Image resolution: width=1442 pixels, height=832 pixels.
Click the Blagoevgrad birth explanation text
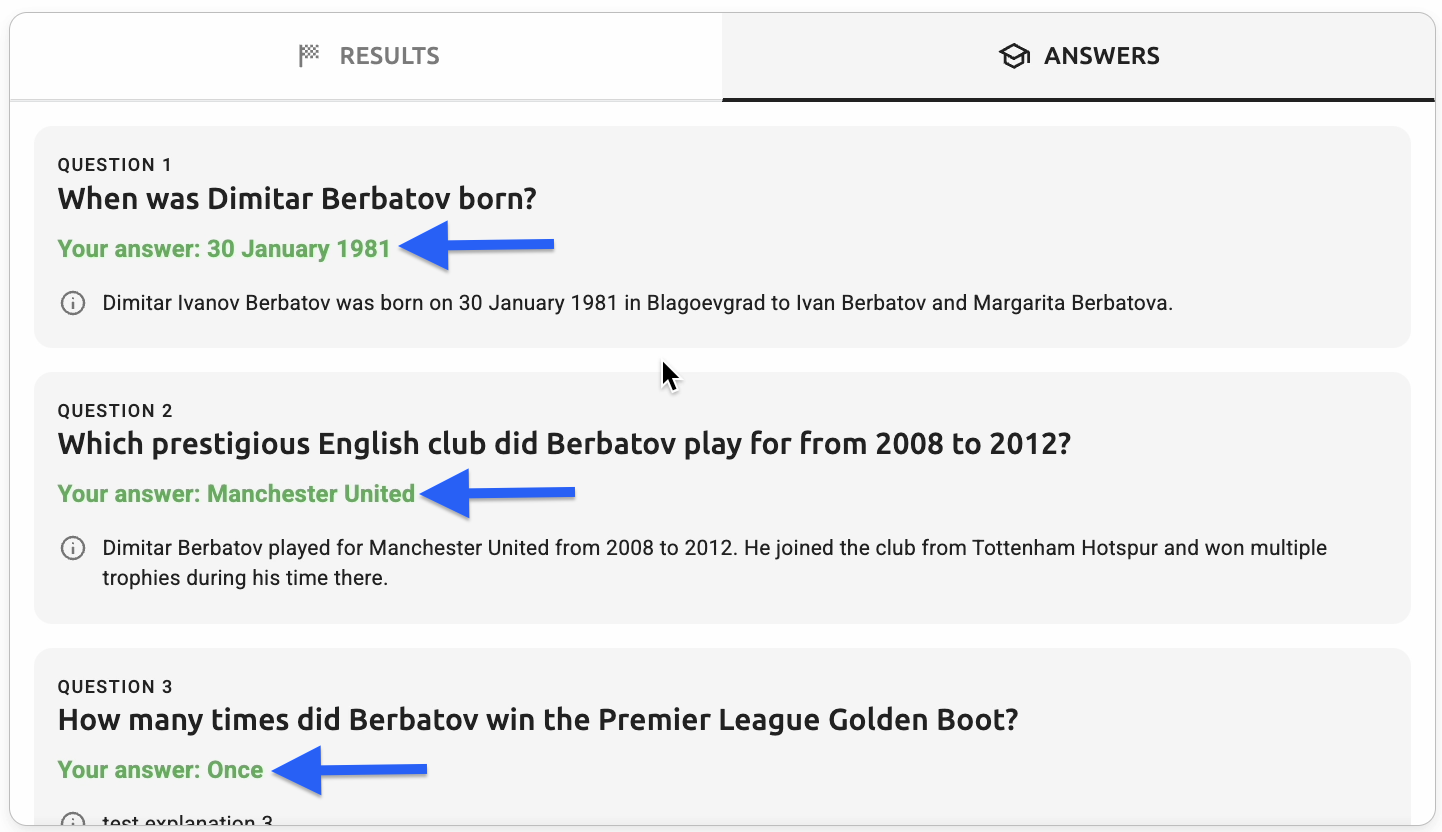click(x=637, y=303)
